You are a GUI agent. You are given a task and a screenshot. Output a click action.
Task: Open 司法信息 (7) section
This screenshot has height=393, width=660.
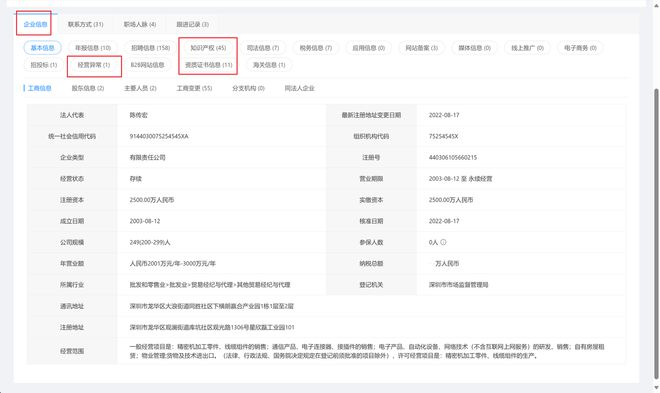263,48
